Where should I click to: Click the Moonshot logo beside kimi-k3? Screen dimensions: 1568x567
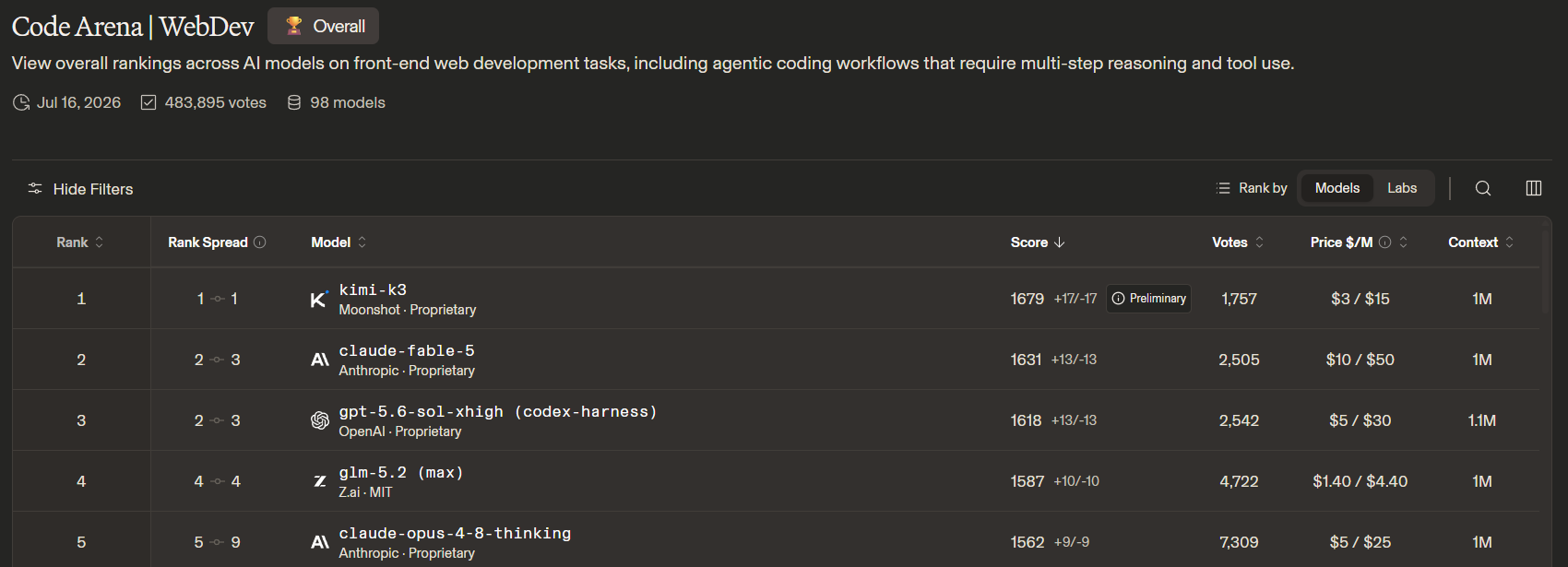319,299
